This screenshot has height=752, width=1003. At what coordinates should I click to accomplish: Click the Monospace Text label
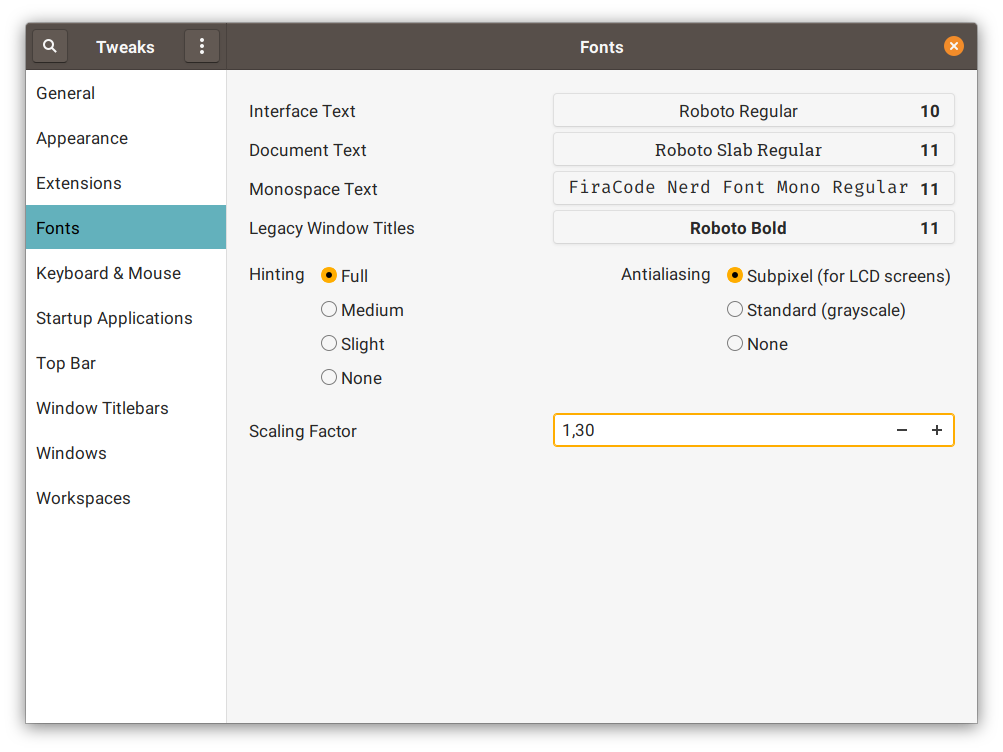(313, 189)
